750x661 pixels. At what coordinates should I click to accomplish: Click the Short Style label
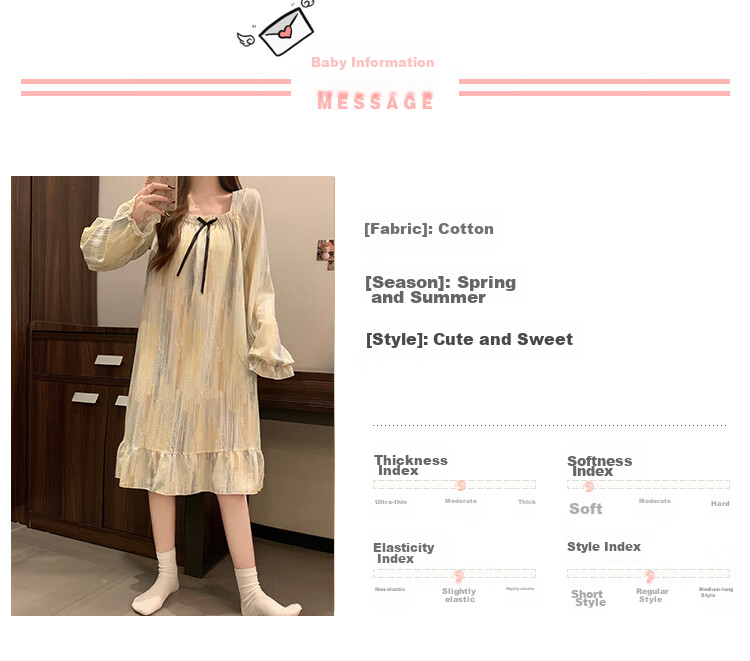click(588, 598)
